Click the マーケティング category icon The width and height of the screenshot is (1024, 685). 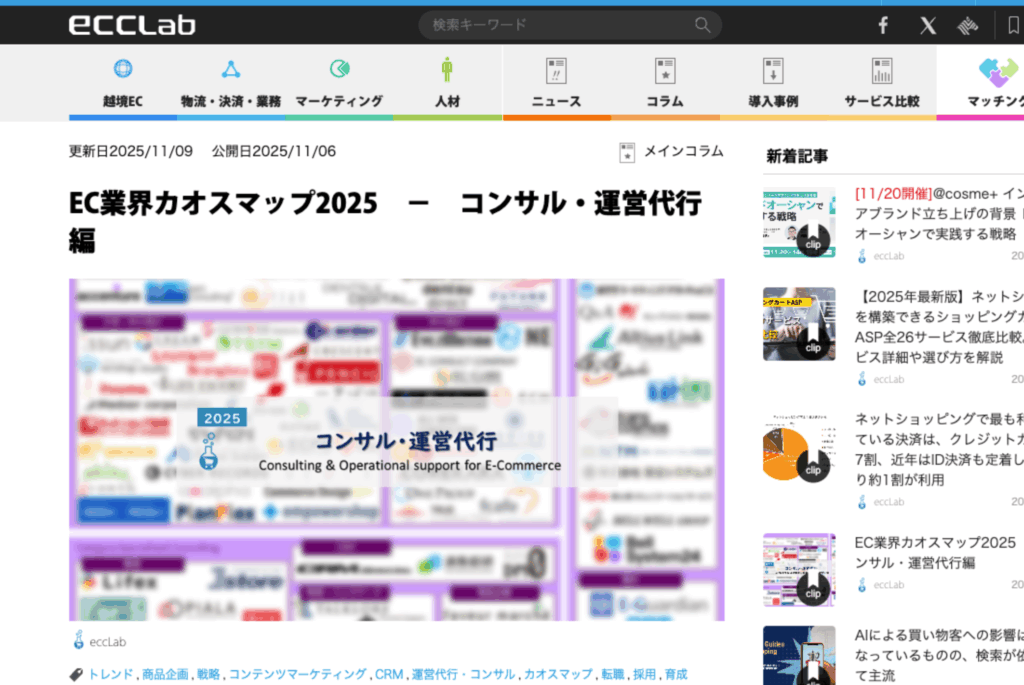point(339,69)
